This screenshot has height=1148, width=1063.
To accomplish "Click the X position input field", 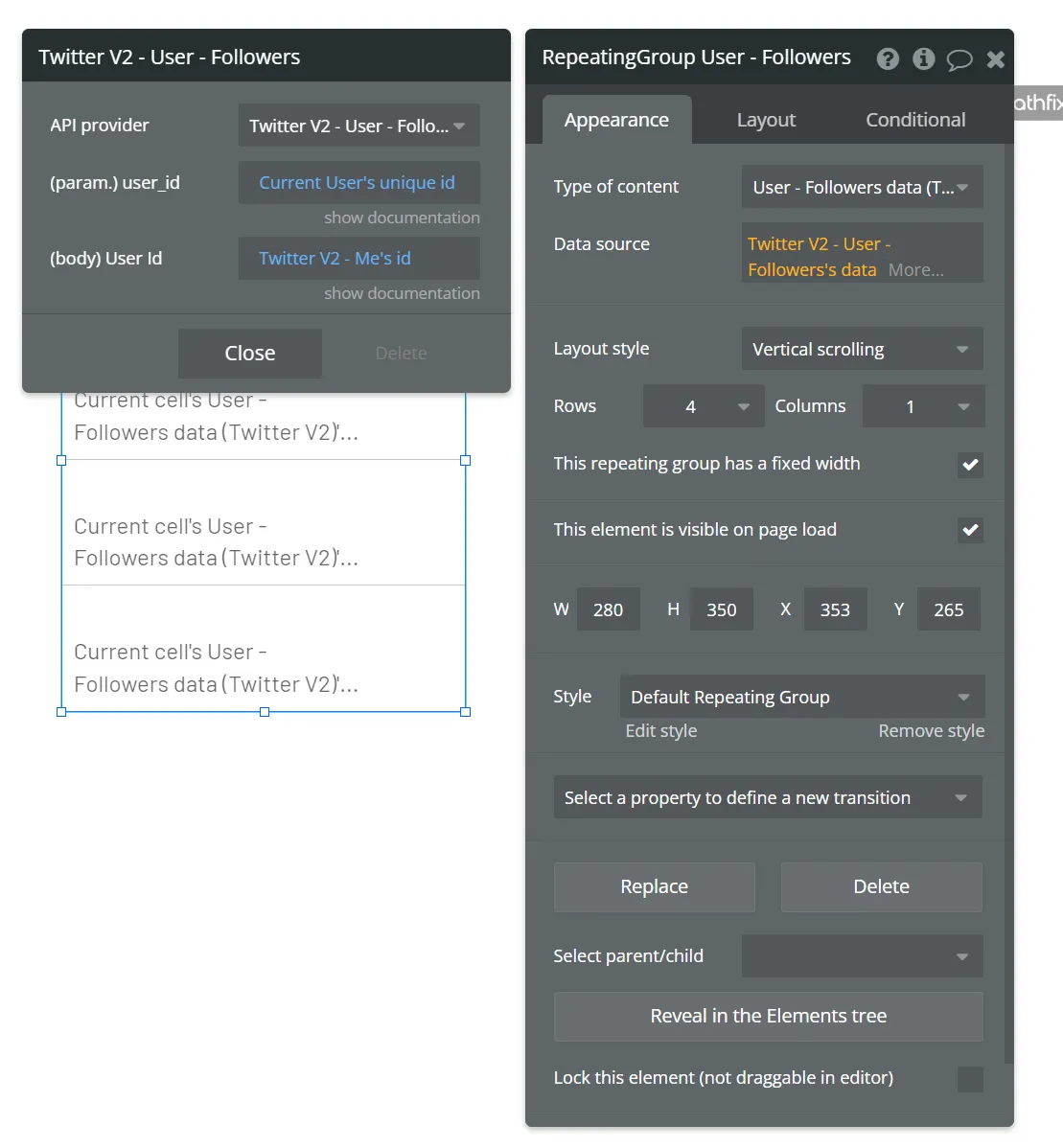I will coord(835,609).
